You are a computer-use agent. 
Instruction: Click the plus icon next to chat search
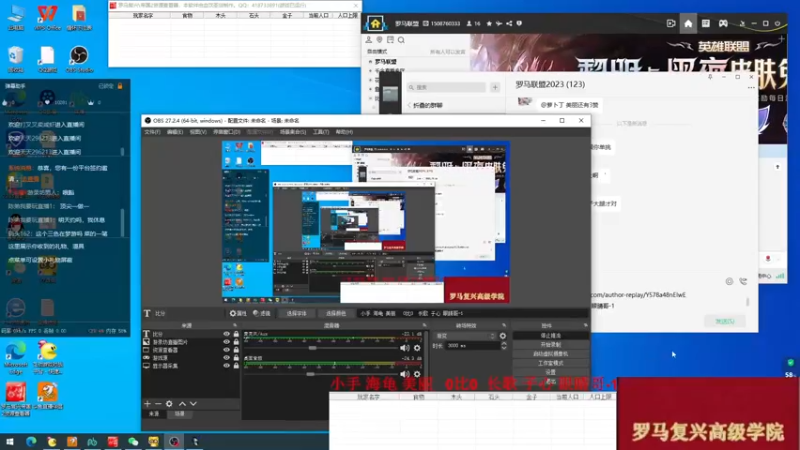495,87
